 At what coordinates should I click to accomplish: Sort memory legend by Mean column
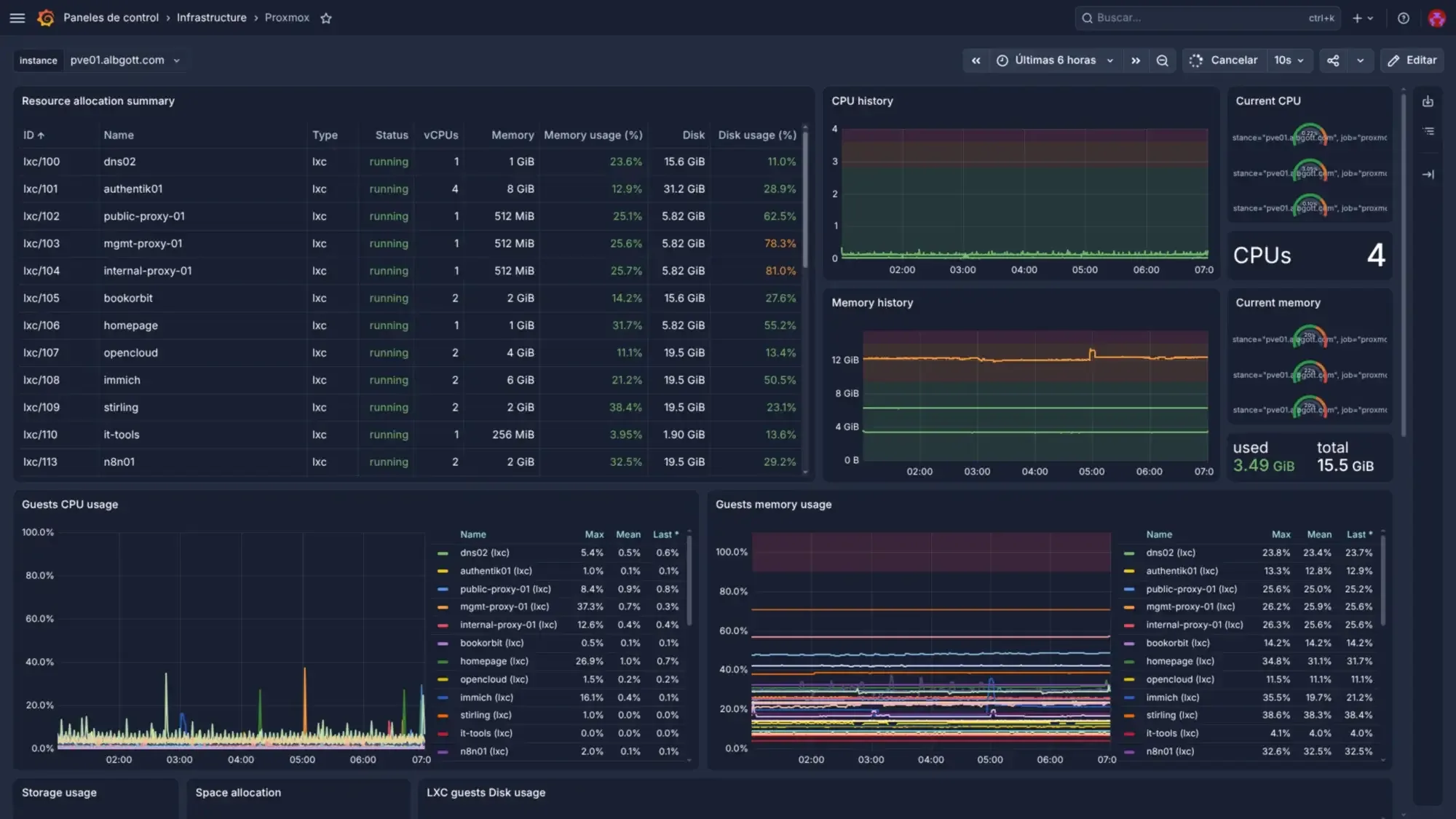point(1319,534)
